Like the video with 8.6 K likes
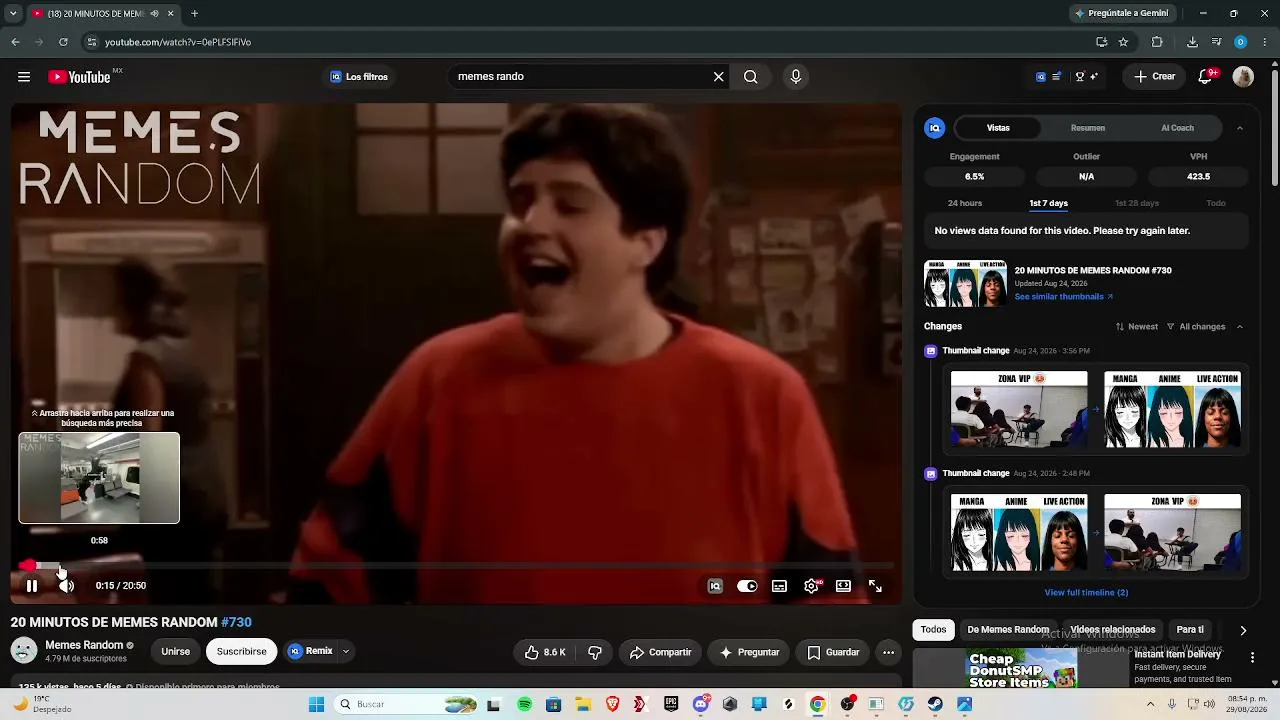Screen dimensions: 1280x720 545,652
